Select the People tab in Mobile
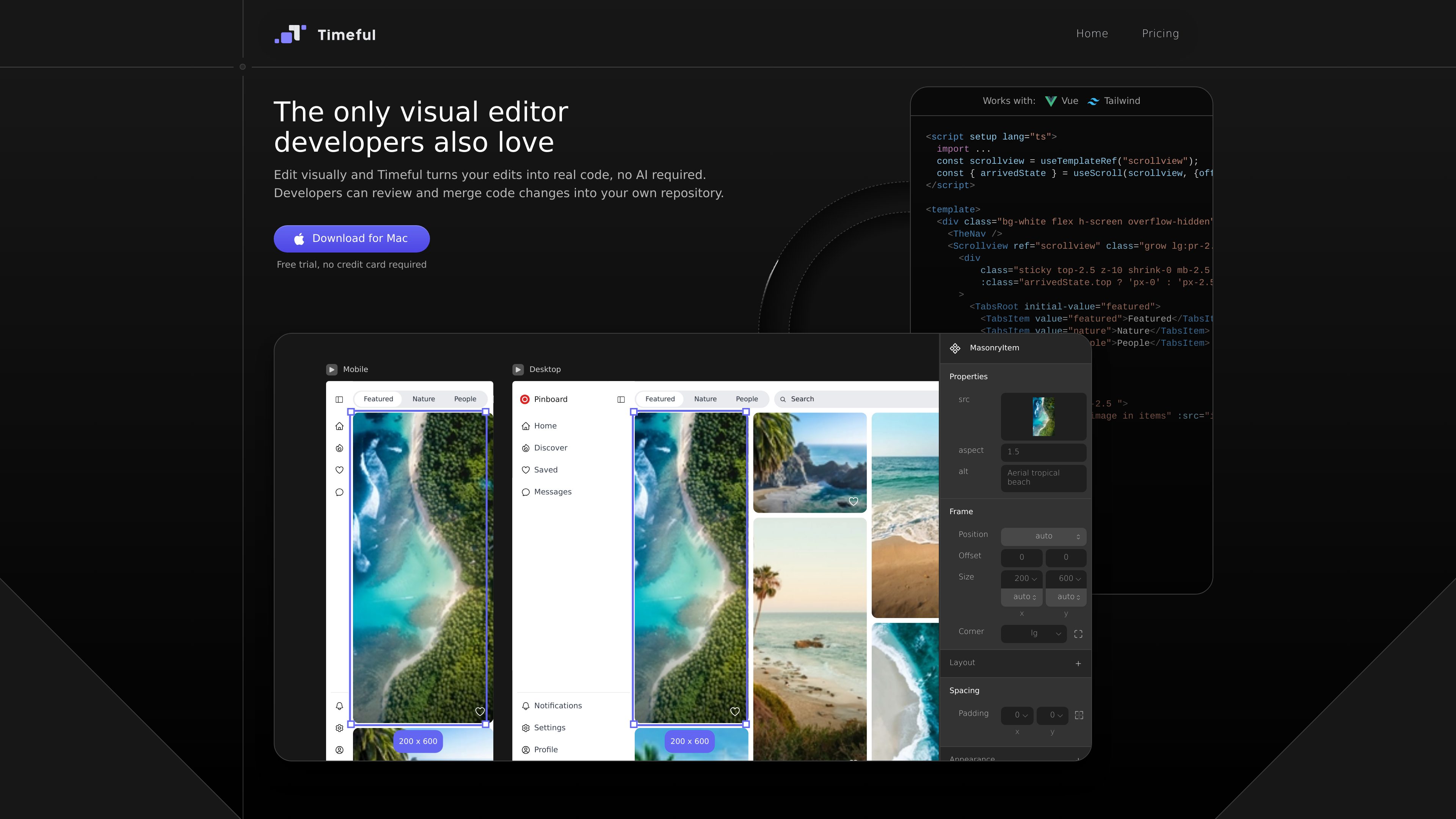Image resolution: width=1456 pixels, height=819 pixels. click(465, 399)
